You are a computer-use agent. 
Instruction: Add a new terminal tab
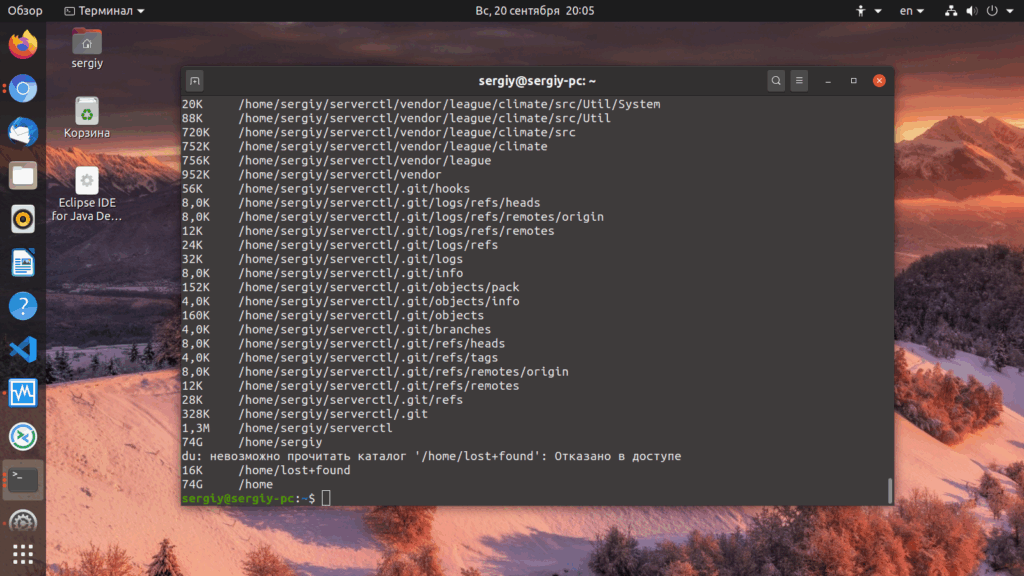pyautogui.click(x=195, y=81)
